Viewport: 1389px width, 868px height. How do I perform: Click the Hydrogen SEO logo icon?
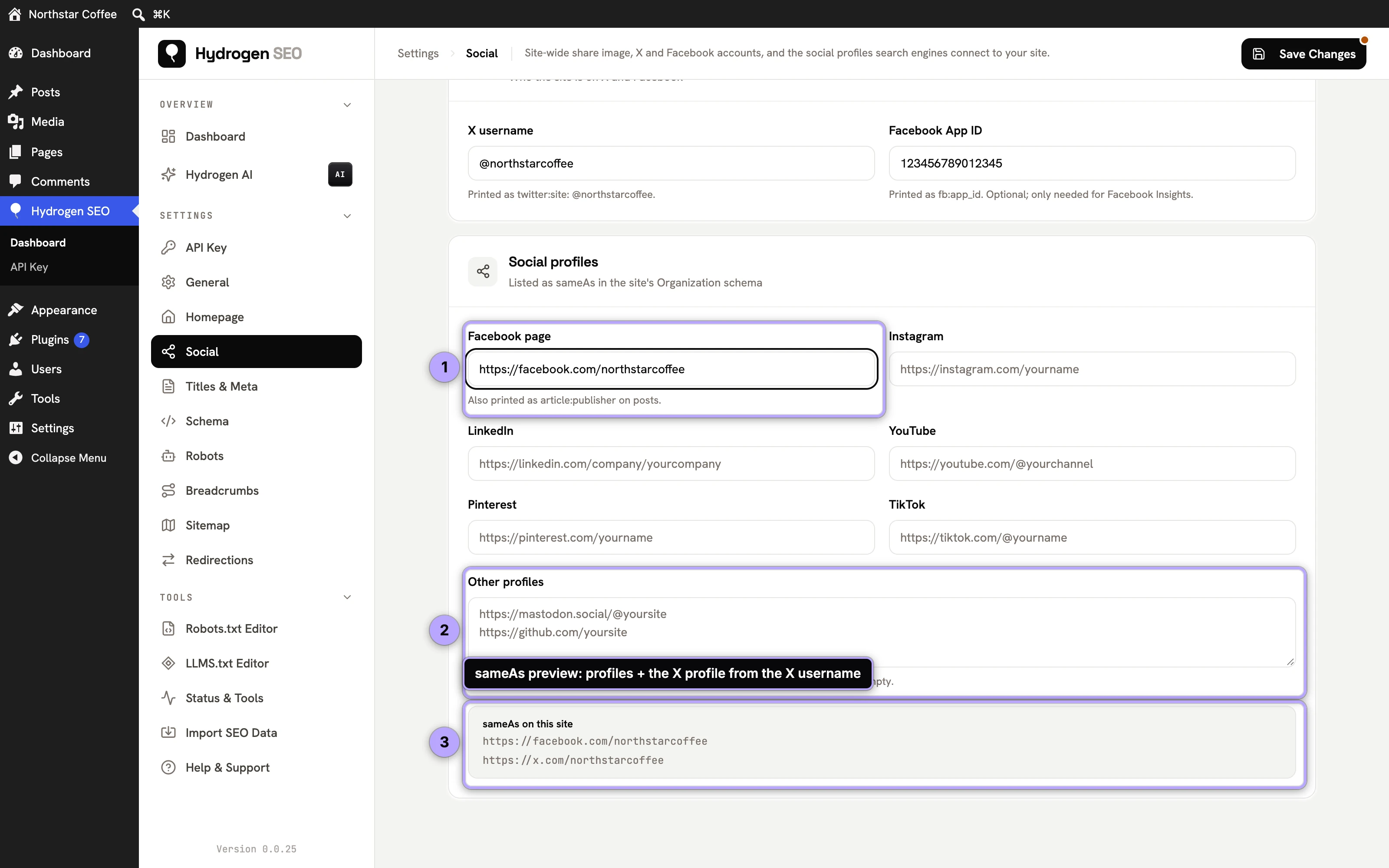coord(171,53)
